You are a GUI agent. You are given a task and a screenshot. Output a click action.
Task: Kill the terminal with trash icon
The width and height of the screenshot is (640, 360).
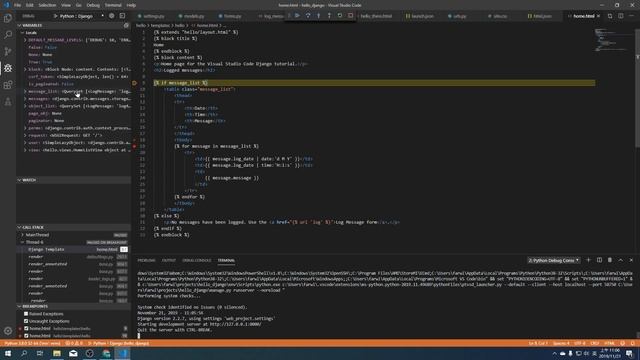point(610,260)
